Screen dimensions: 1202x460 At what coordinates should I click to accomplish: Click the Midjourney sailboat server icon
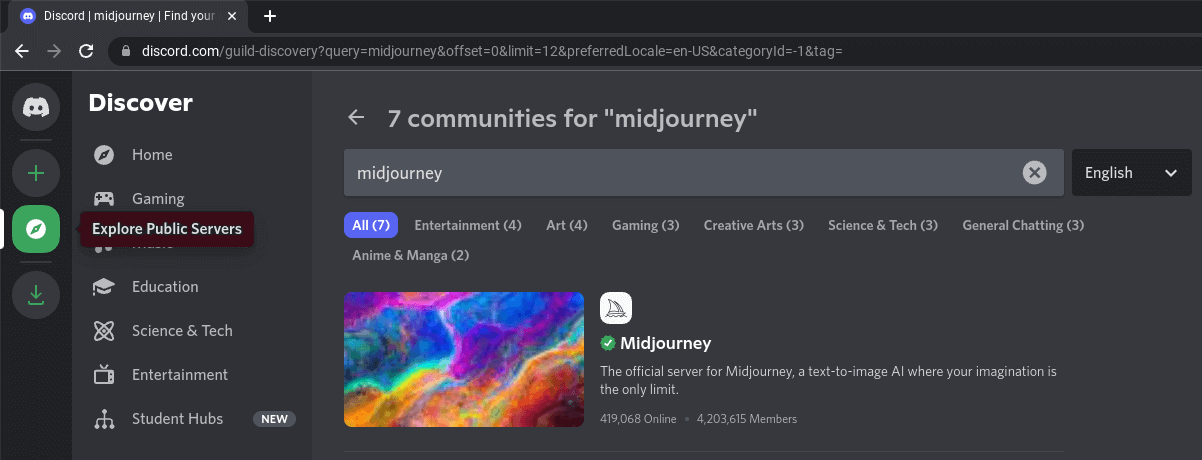tap(616, 308)
